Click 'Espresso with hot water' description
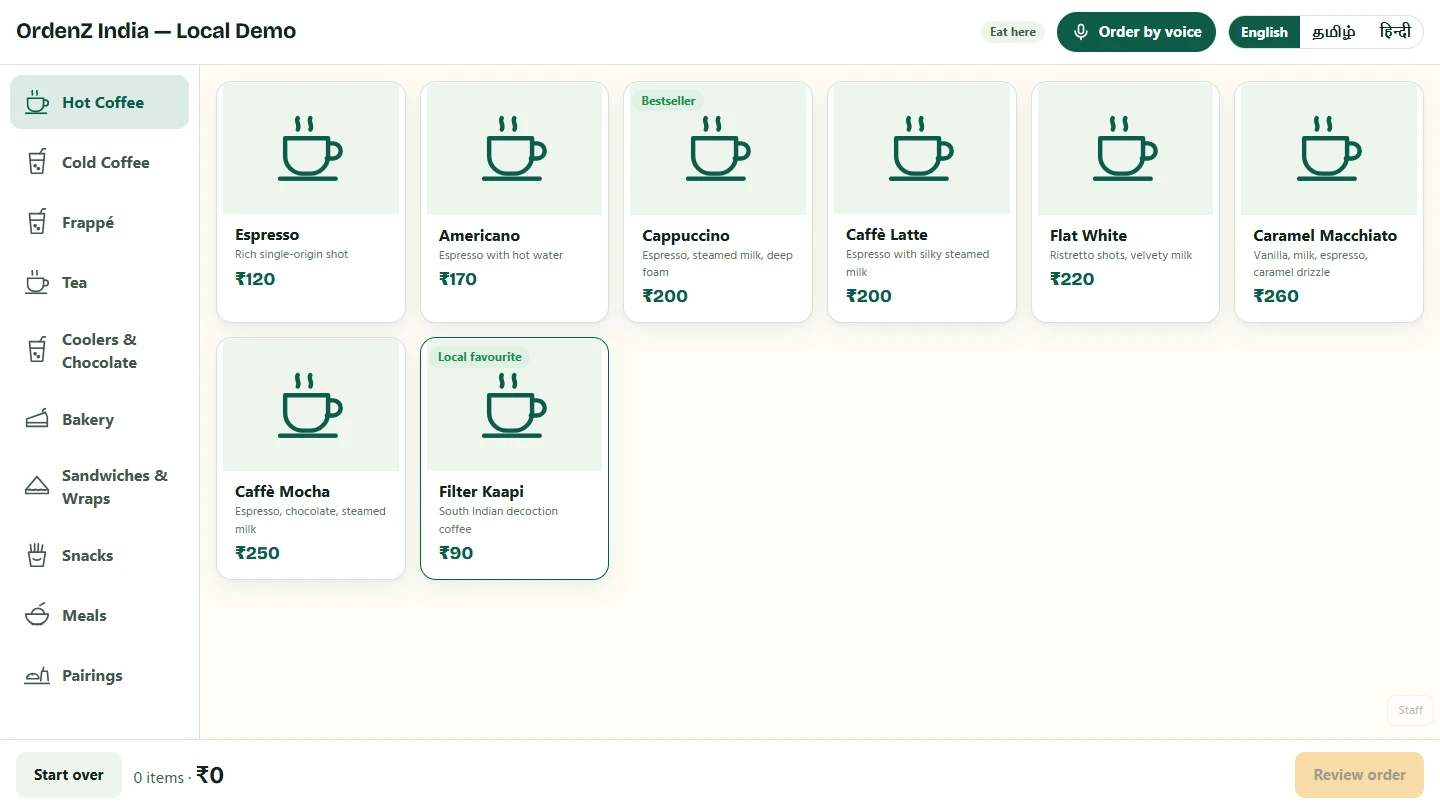Screen dimensions: 1440x810 [501, 255]
